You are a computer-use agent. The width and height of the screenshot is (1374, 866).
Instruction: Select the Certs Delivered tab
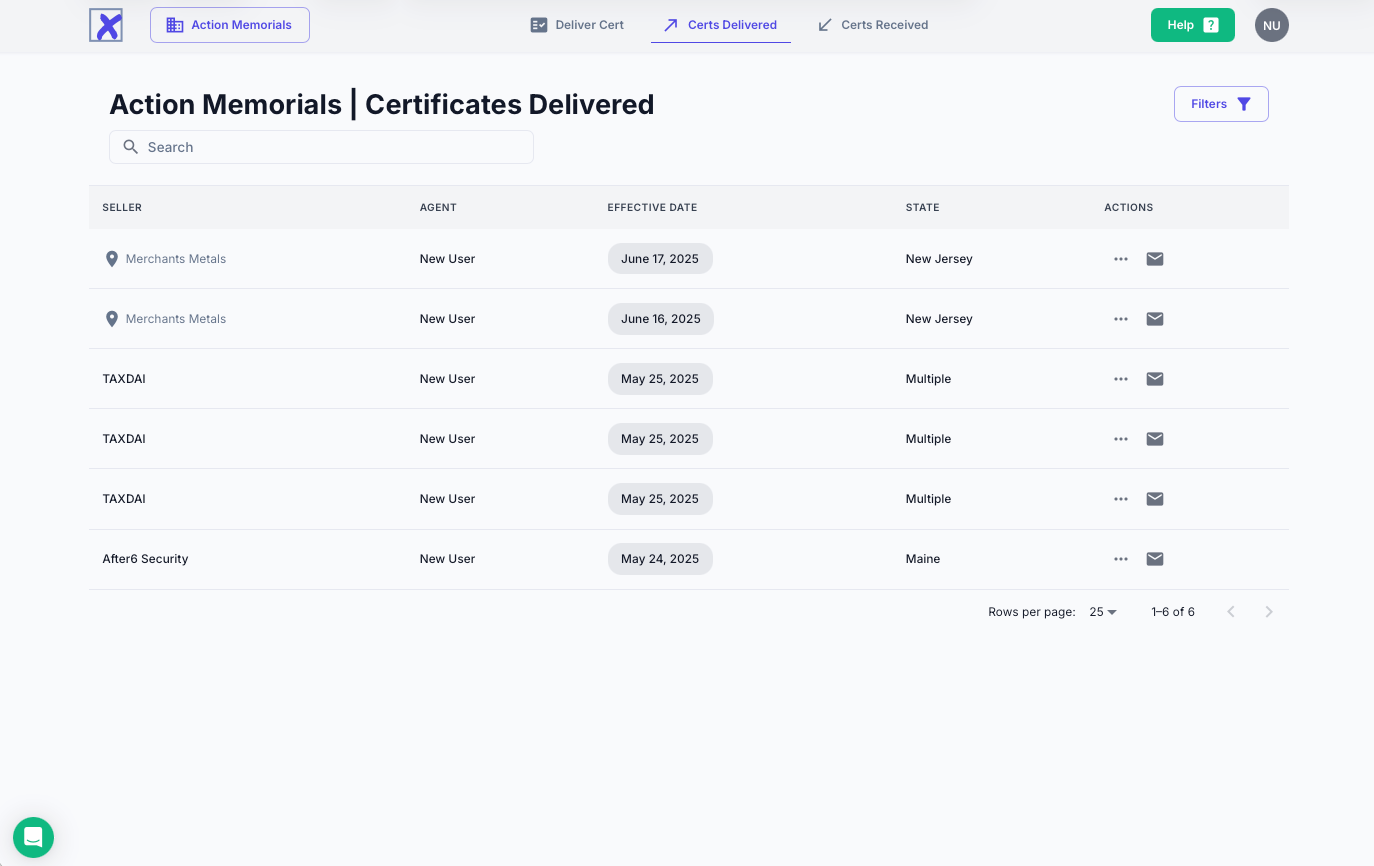[x=721, y=25]
